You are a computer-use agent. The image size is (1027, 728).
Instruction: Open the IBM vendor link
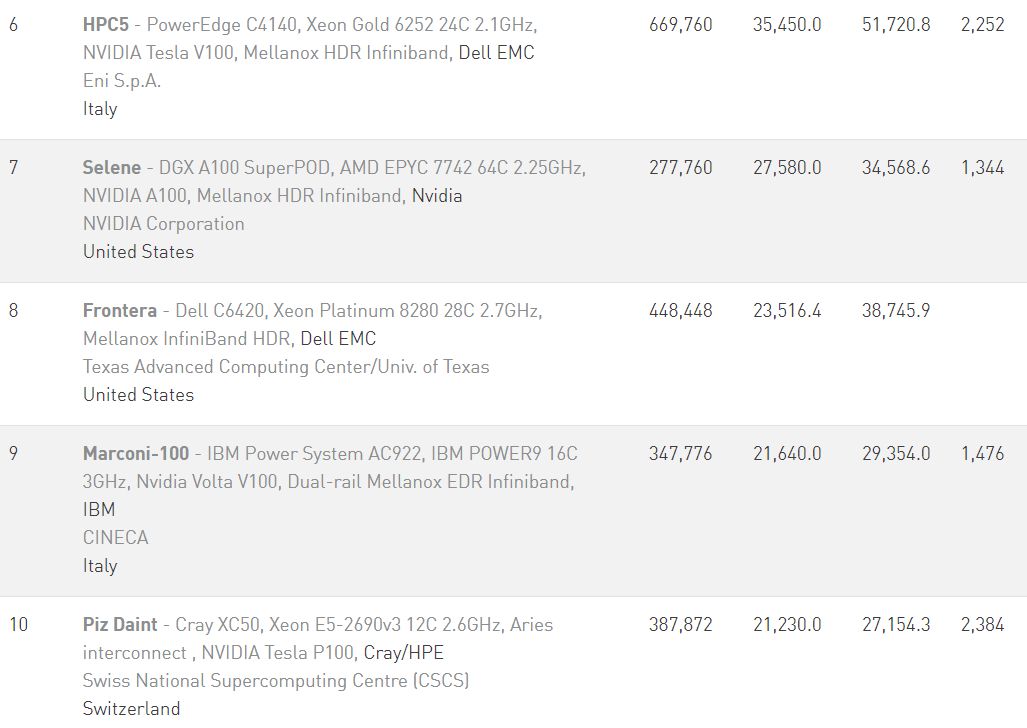click(x=99, y=509)
